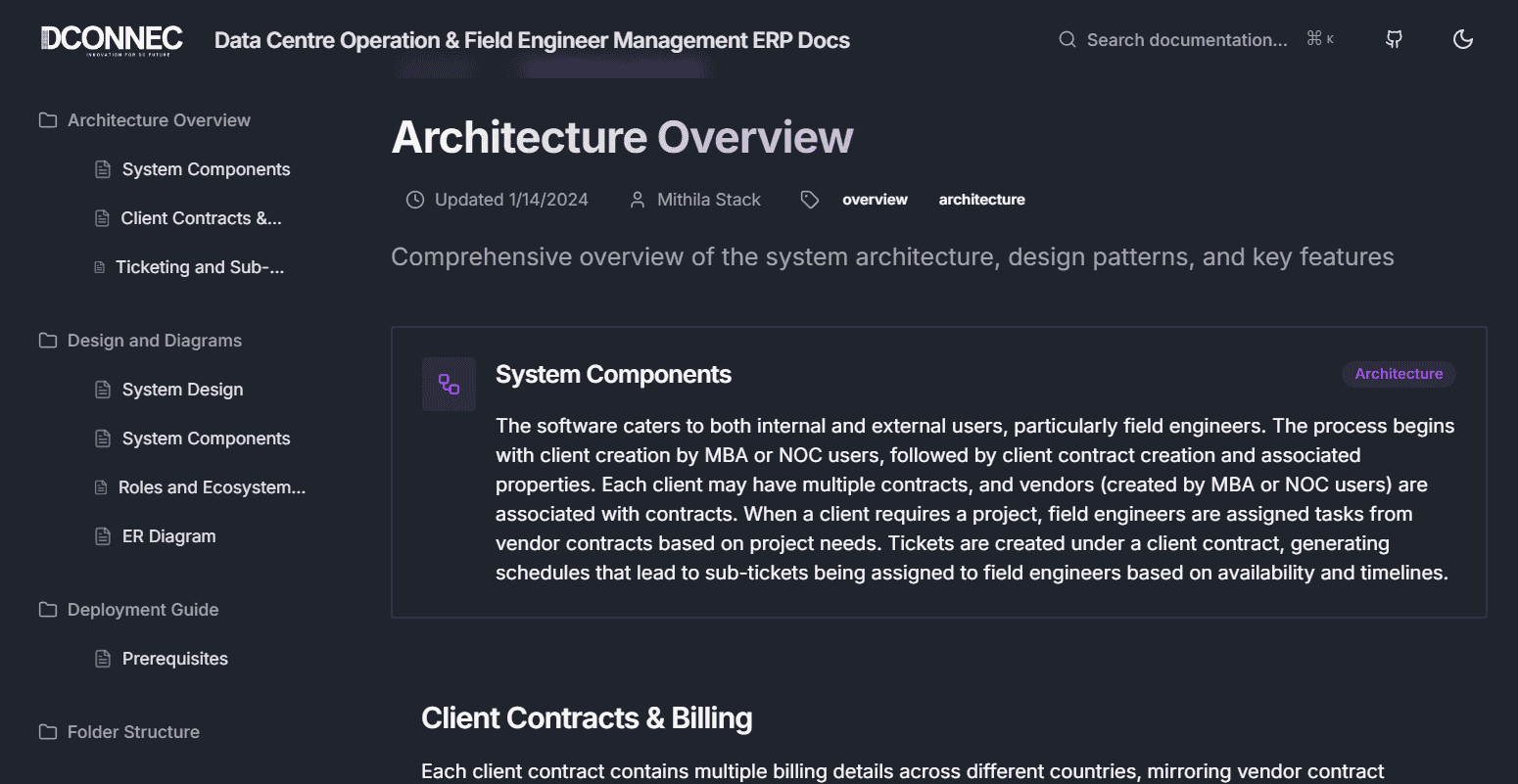
Task: Click the DCONNEC logo
Action: click(112, 39)
